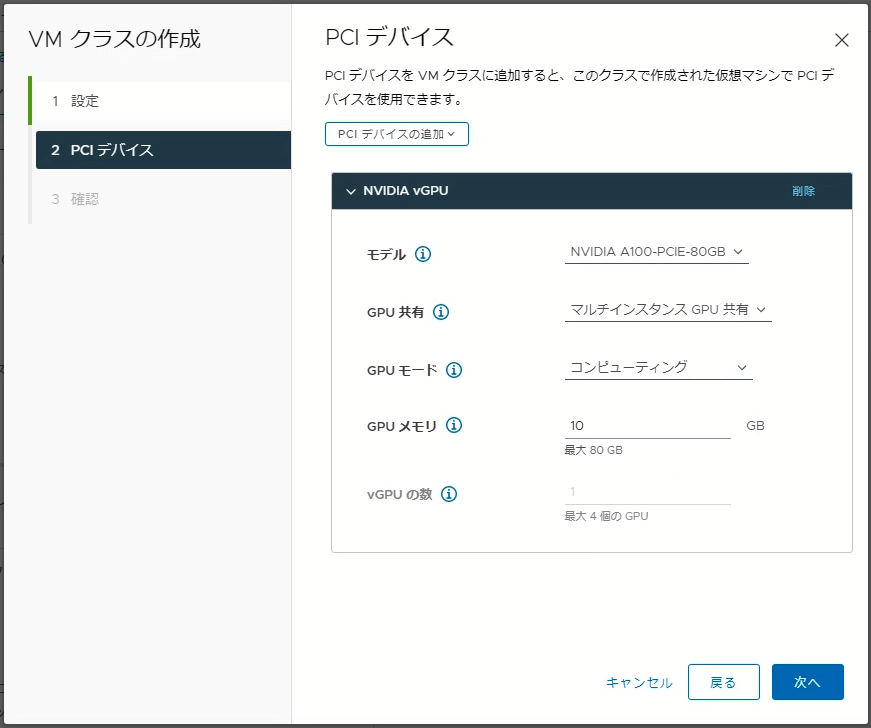This screenshot has height=728, width=871.
Task: Click the 次へ button
Action: point(808,682)
